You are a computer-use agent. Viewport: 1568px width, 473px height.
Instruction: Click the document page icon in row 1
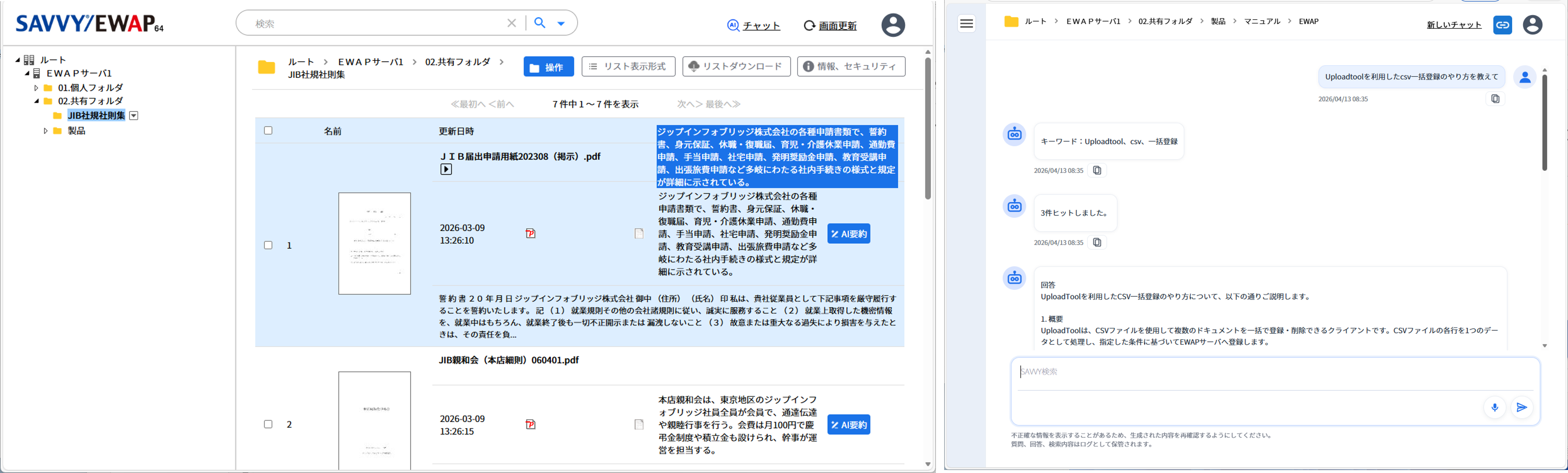[639, 233]
